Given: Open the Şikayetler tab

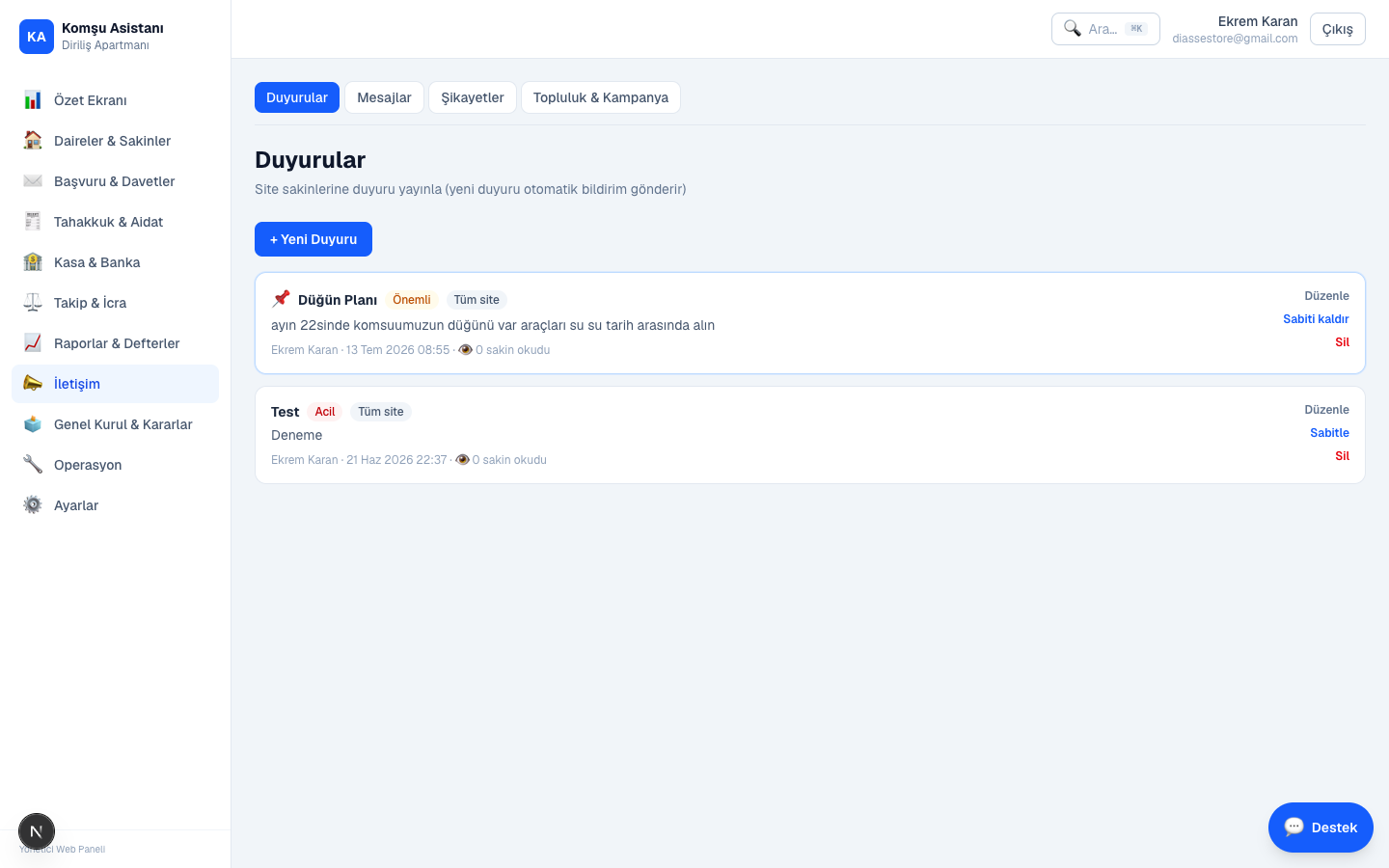Looking at the screenshot, I should tap(473, 97).
